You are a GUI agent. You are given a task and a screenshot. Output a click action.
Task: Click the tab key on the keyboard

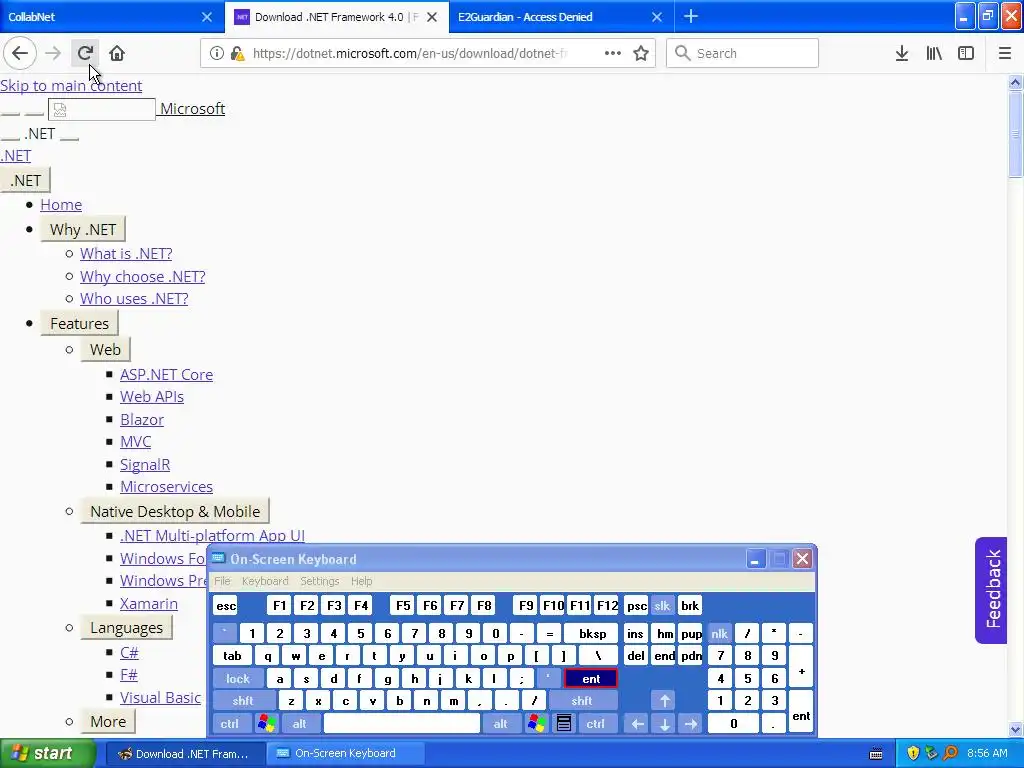(x=232, y=656)
